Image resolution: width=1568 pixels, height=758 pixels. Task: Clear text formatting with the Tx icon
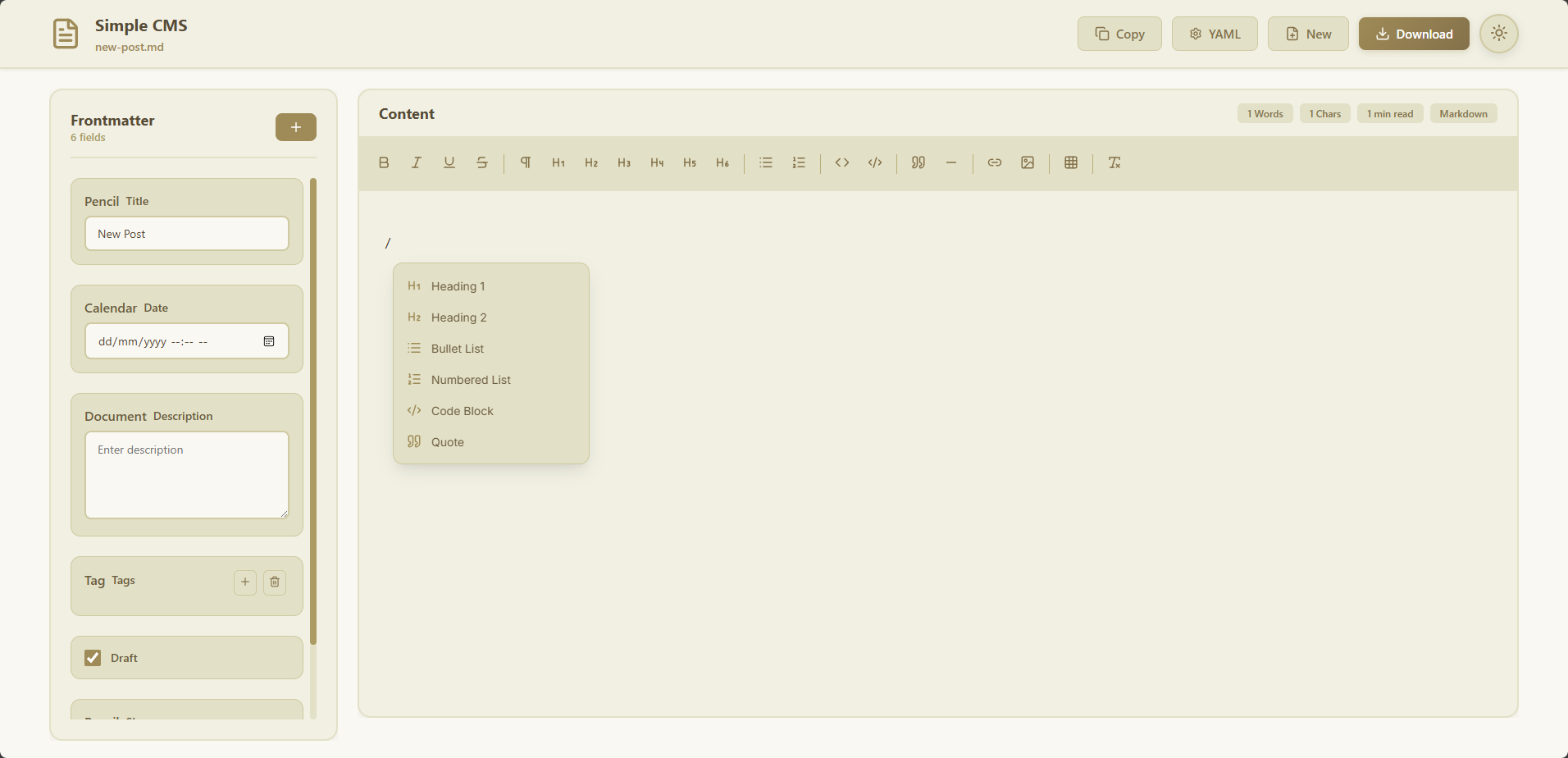click(1114, 162)
